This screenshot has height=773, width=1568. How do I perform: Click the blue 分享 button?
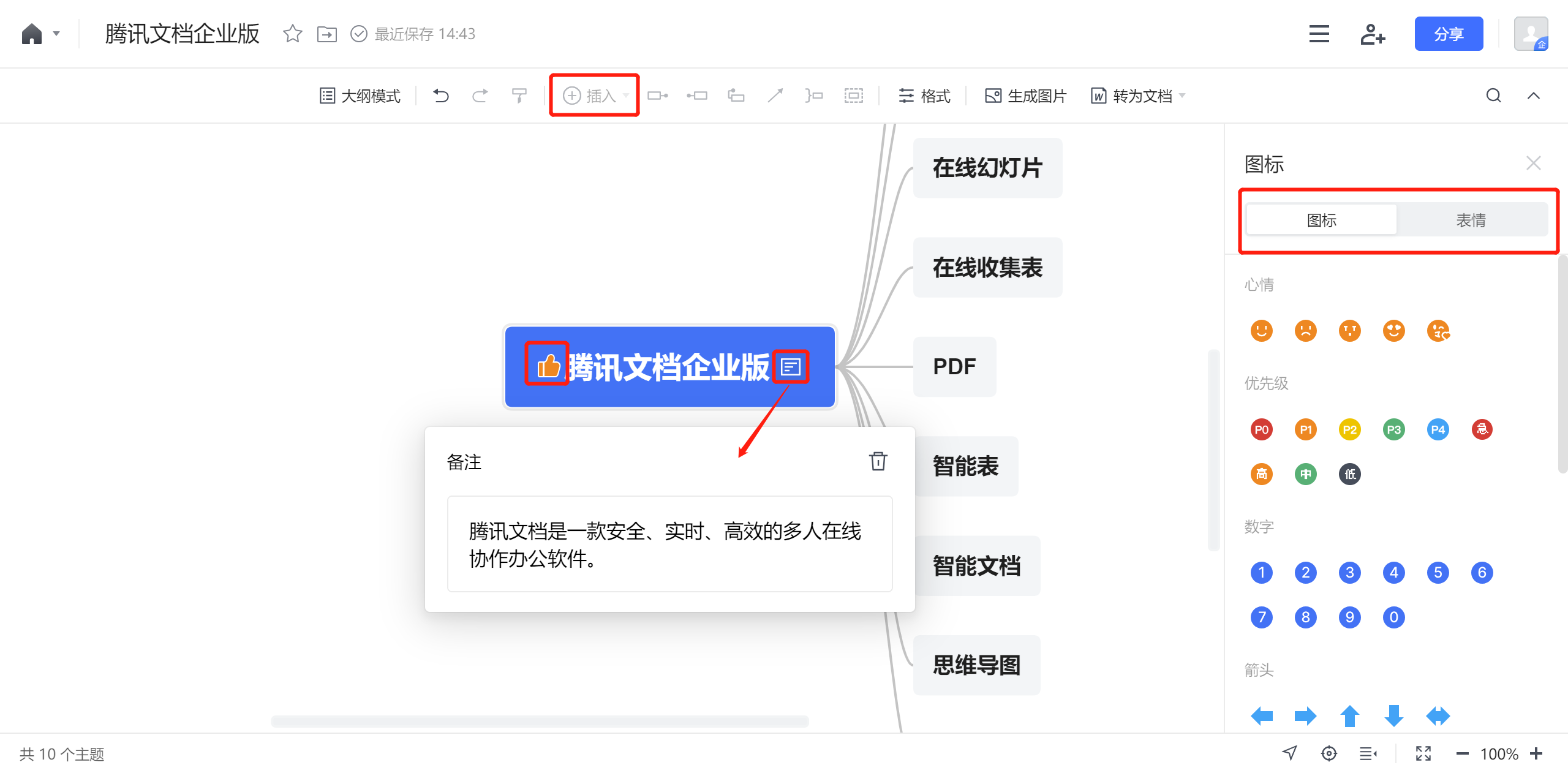point(1448,34)
